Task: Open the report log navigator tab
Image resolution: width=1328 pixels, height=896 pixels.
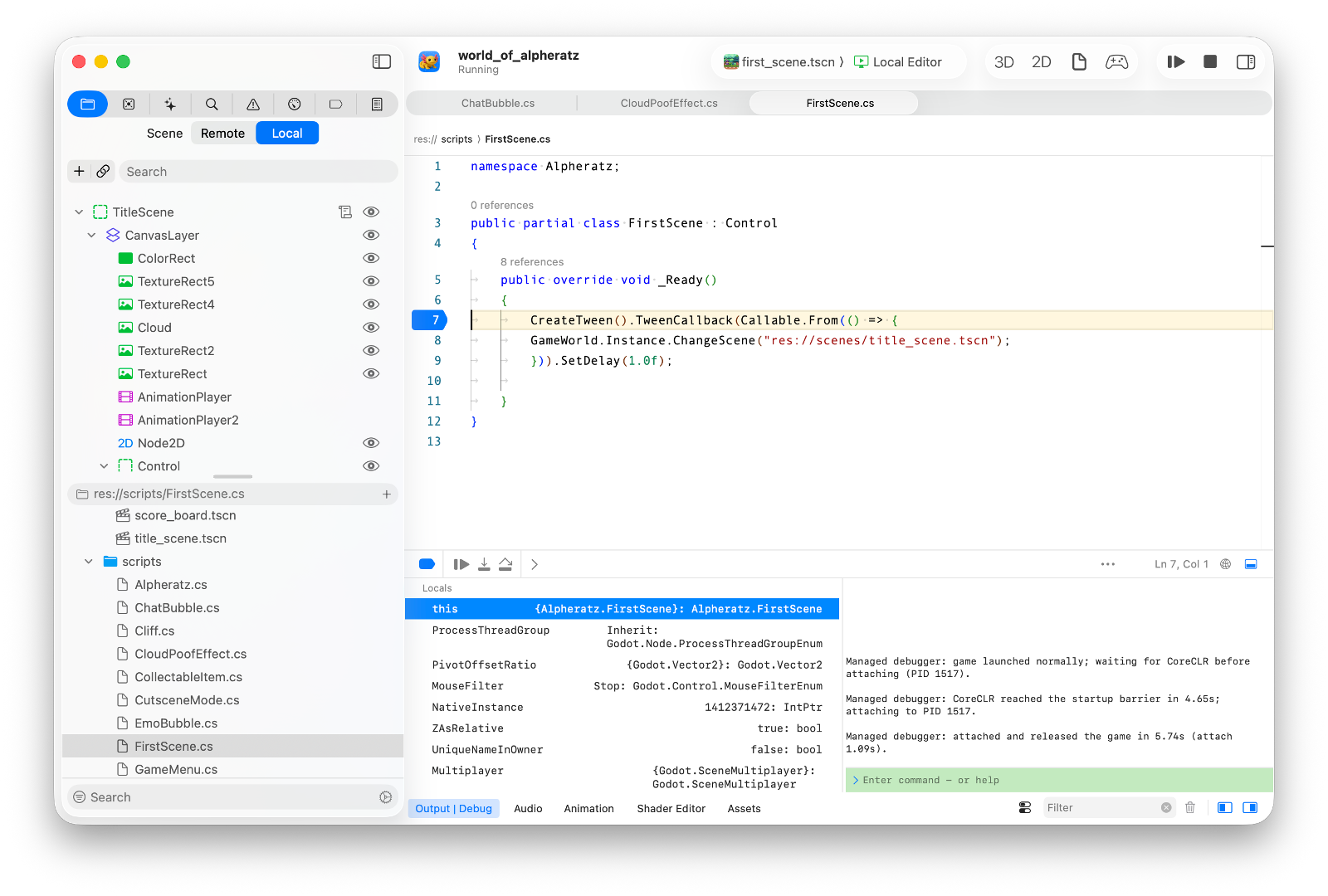Action: (377, 104)
